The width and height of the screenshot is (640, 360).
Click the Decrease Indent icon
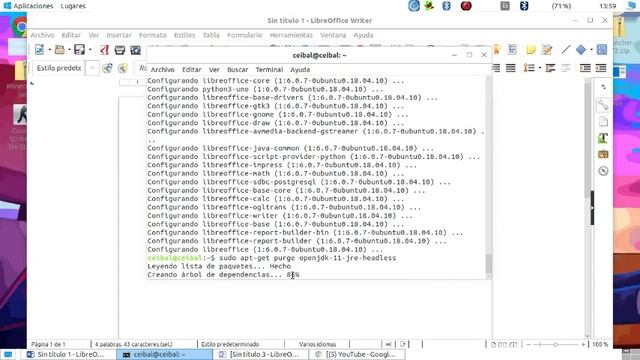601,68
